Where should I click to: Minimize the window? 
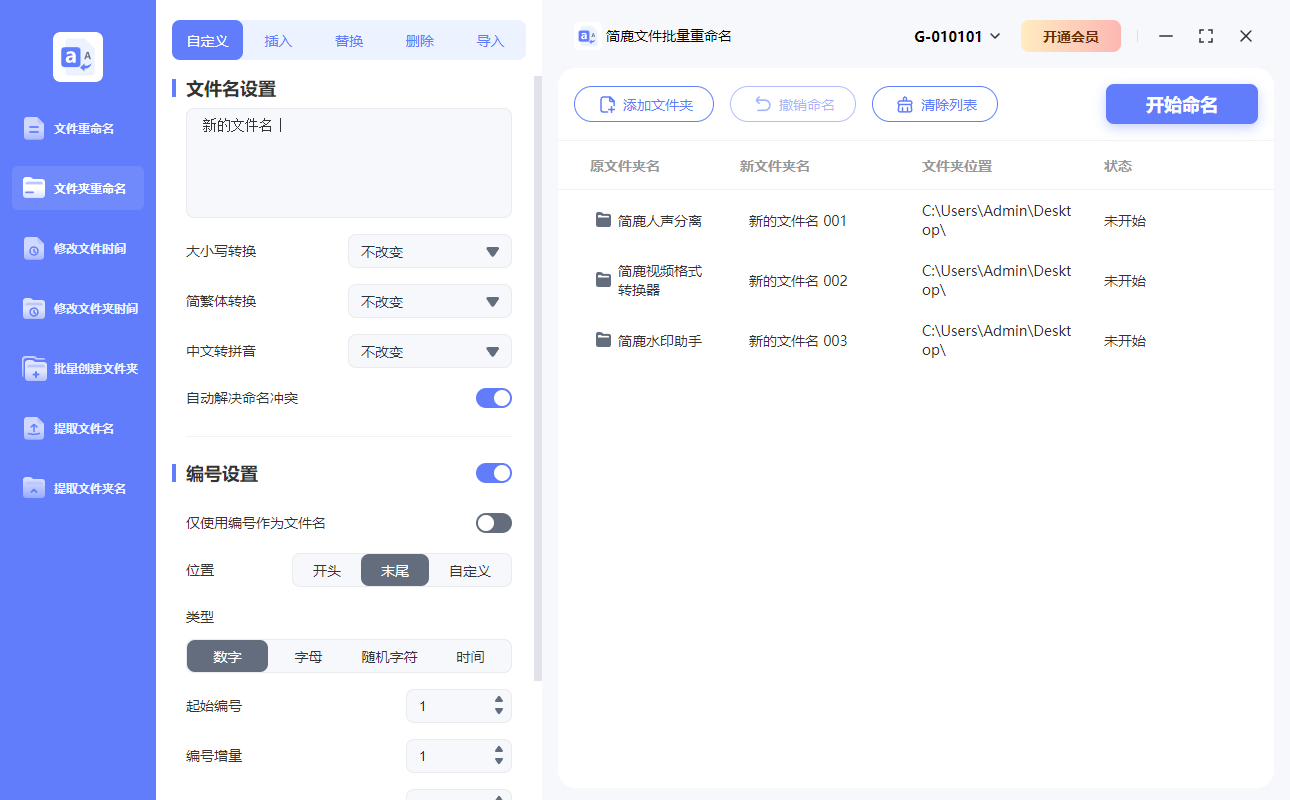click(1166, 36)
